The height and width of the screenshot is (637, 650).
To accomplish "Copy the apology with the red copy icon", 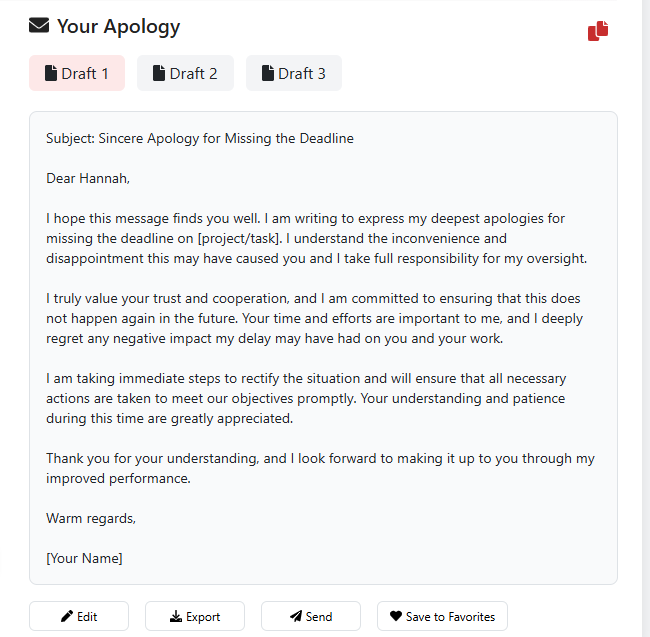I will [x=598, y=31].
